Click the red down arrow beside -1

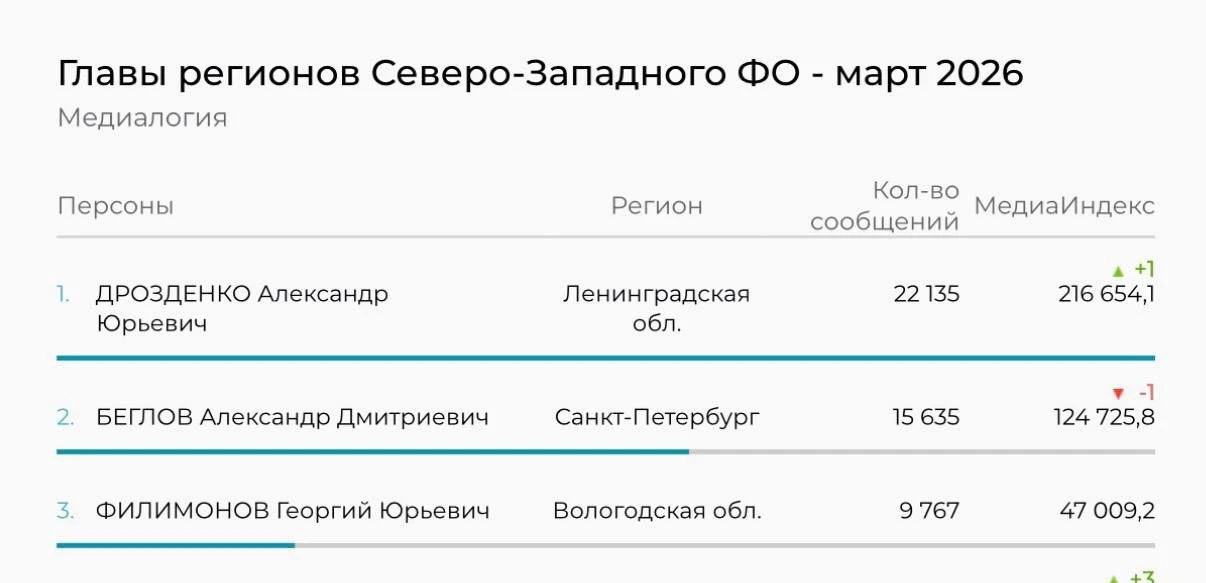point(1118,394)
